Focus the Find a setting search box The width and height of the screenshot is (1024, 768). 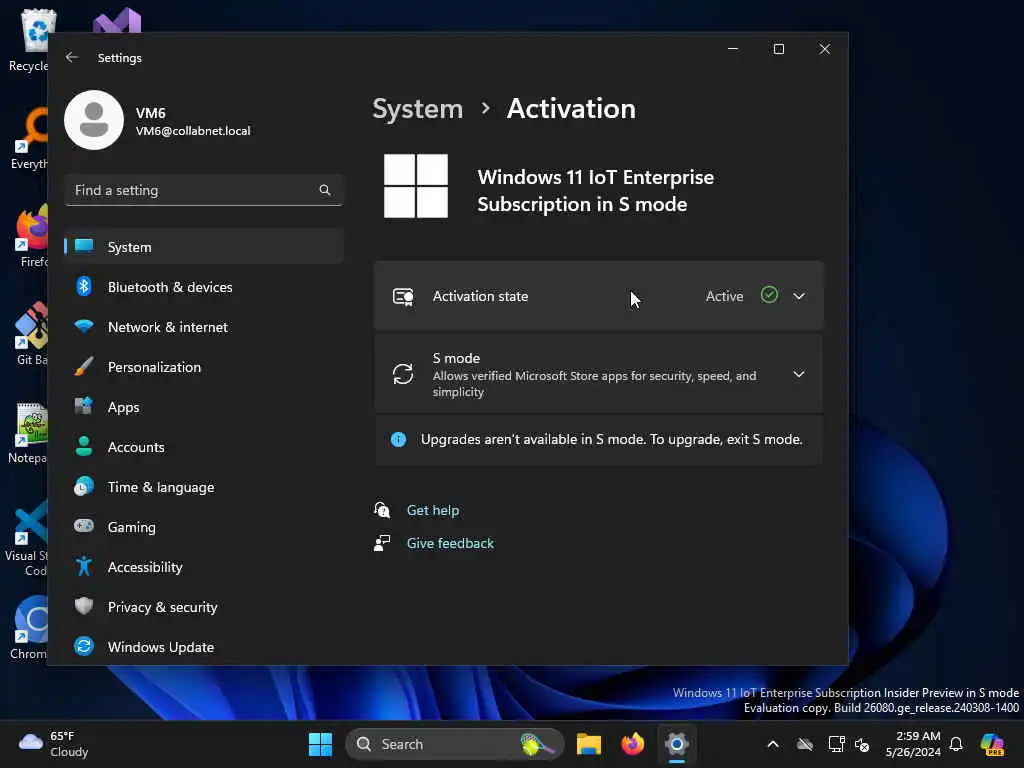(204, 190)
